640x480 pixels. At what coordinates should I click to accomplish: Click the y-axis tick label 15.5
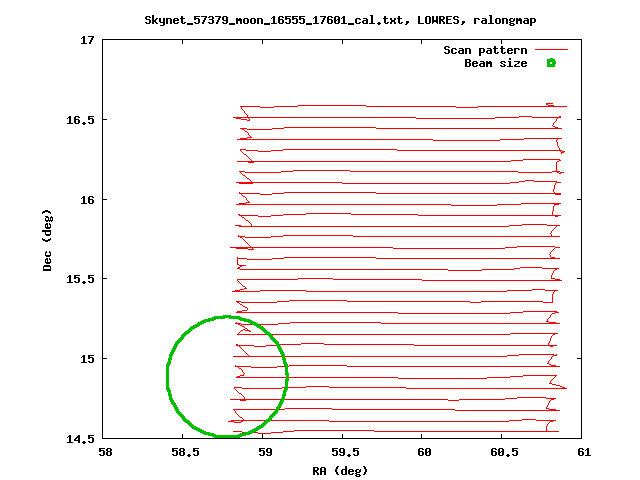80,279
